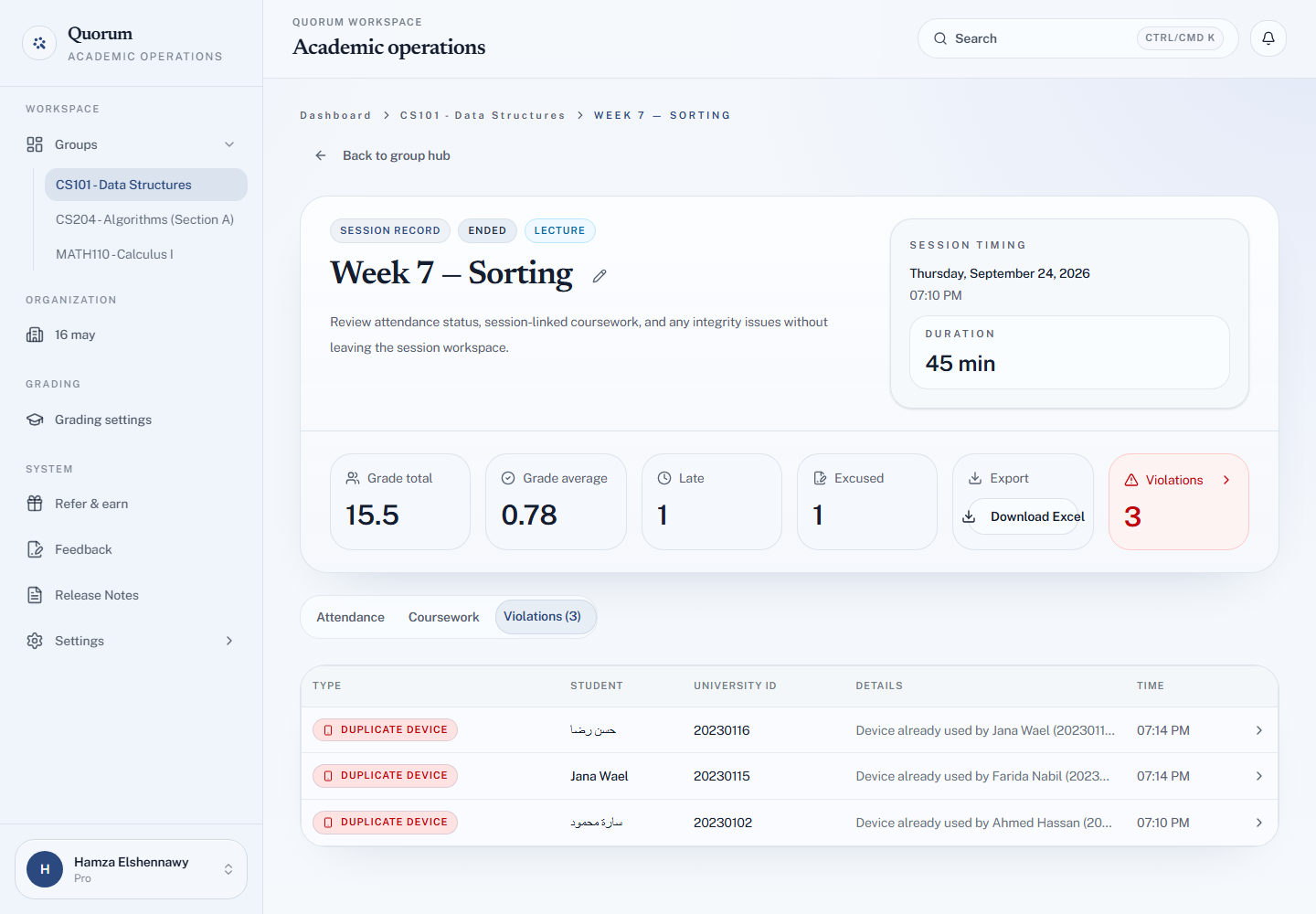The width and height of the screenshot is (1316, 914).
Task: Switch to the Coursework tab
Action: tap(444, 617)
